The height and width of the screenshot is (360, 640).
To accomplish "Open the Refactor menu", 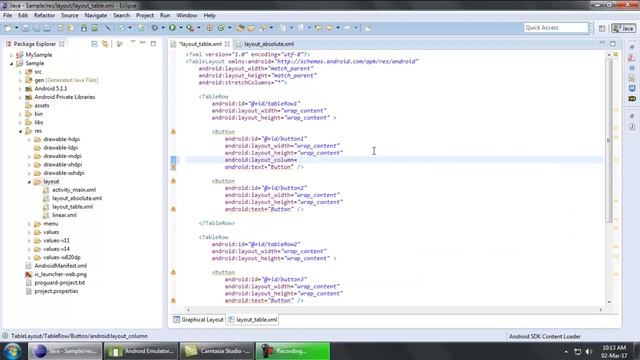I will (44, 16).
